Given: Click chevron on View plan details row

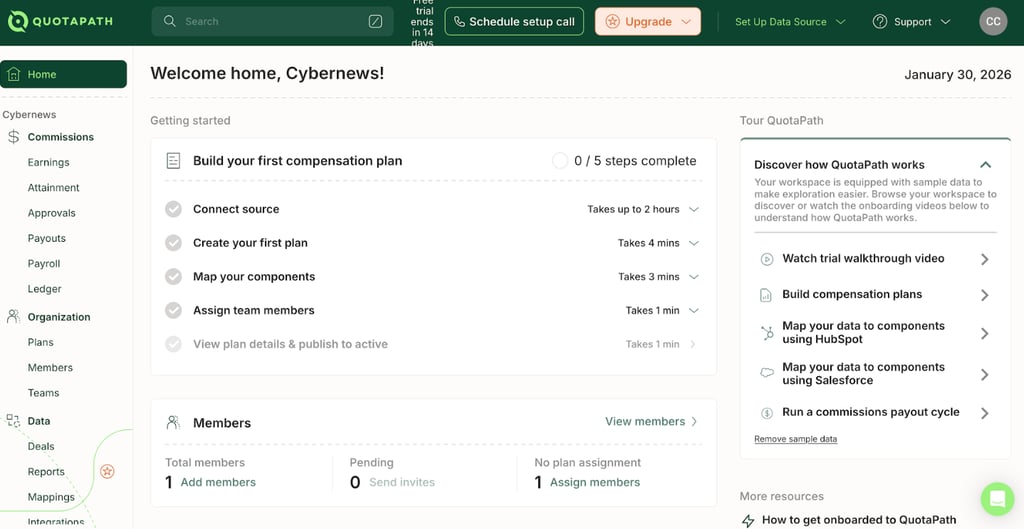Looking at the screenshot, I should click(x=693, y=344).
